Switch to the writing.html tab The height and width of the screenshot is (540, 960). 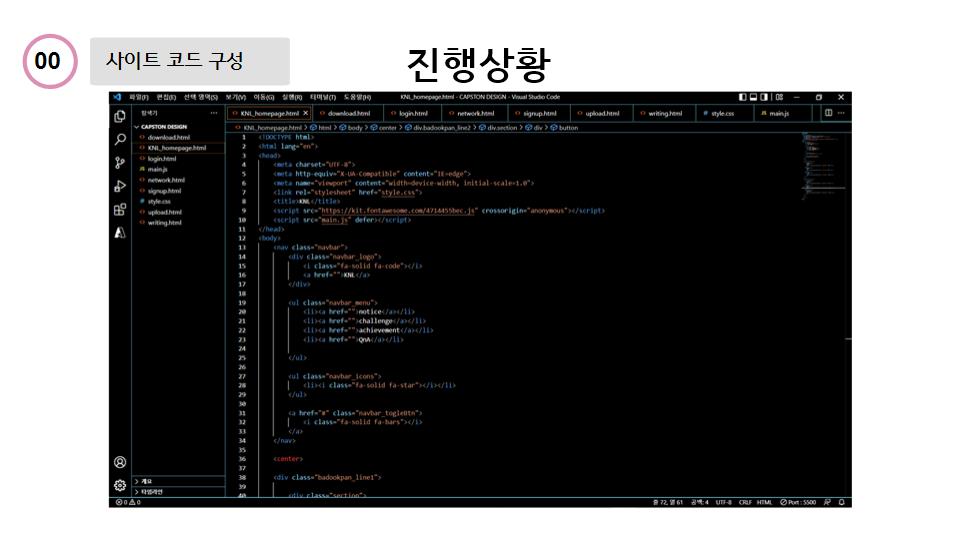pos(665,113)
